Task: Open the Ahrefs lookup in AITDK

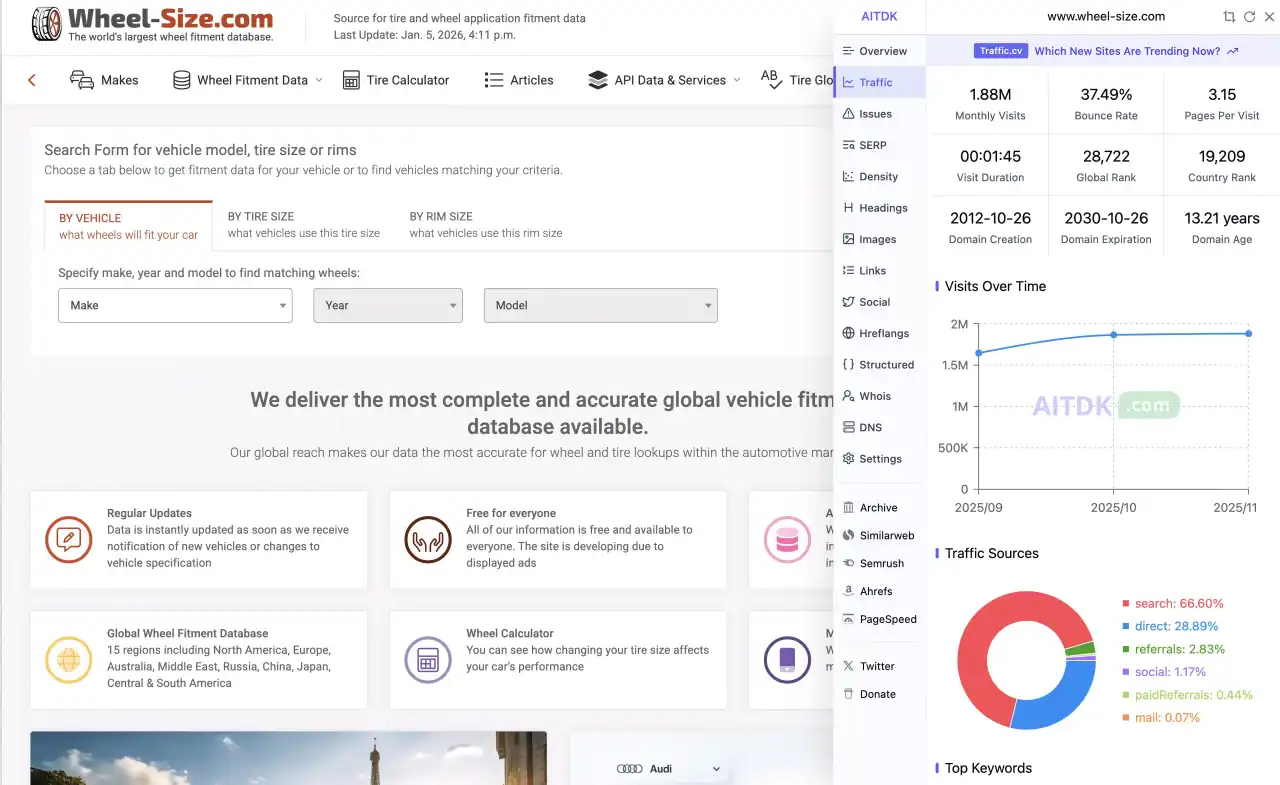Action: click(x=879, y=591)
